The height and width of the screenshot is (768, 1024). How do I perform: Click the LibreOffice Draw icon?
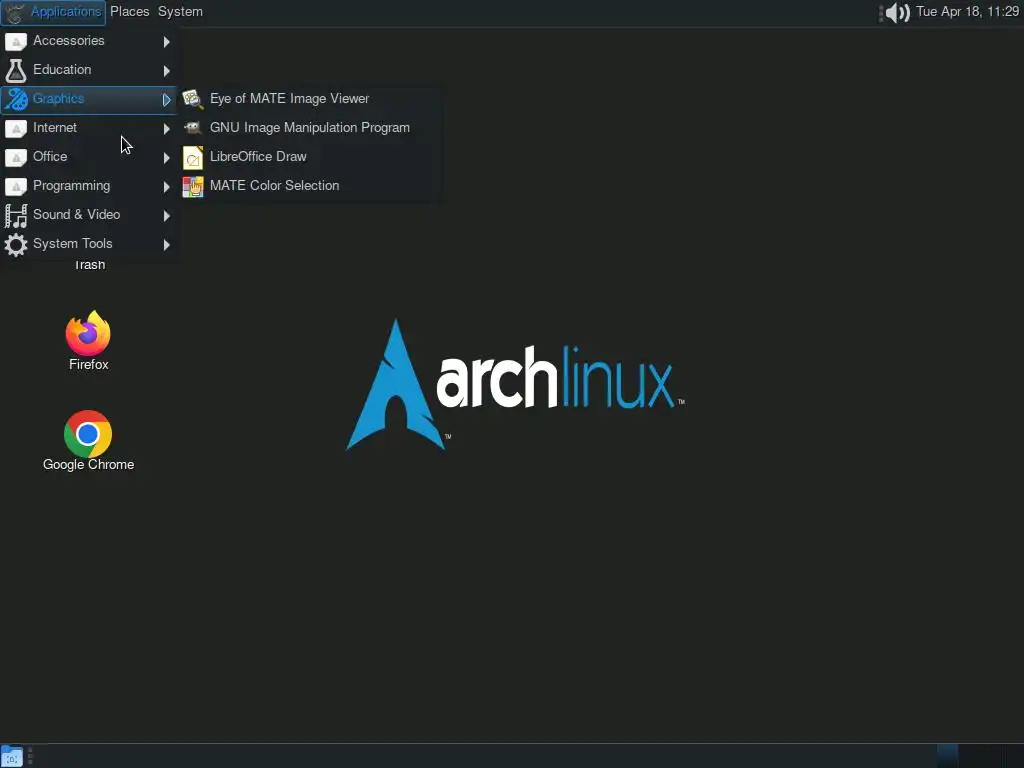[x=193, y=157]
